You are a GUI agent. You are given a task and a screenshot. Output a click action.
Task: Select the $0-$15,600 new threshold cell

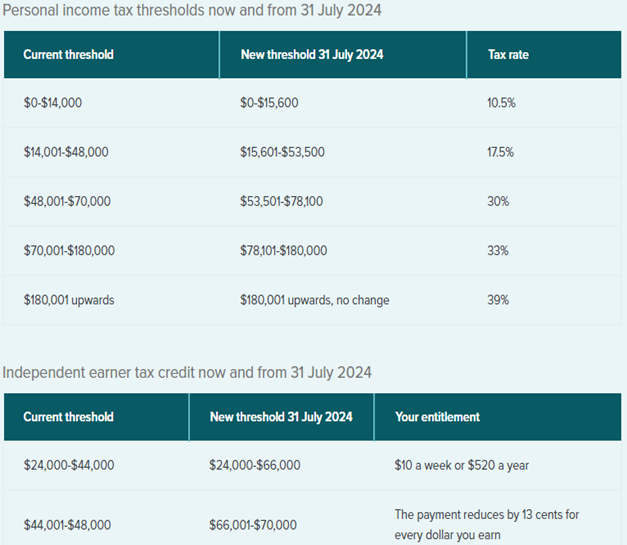point(269,103)
